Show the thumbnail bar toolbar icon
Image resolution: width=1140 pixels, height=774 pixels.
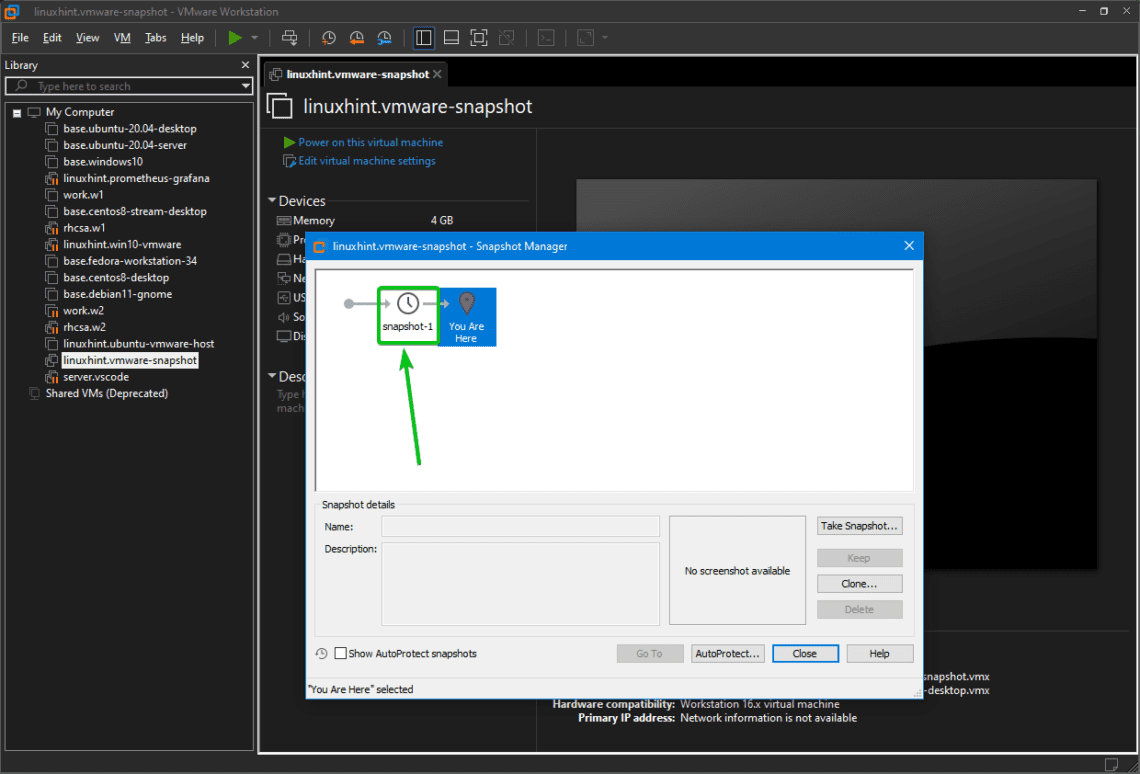tap(451, 37)
